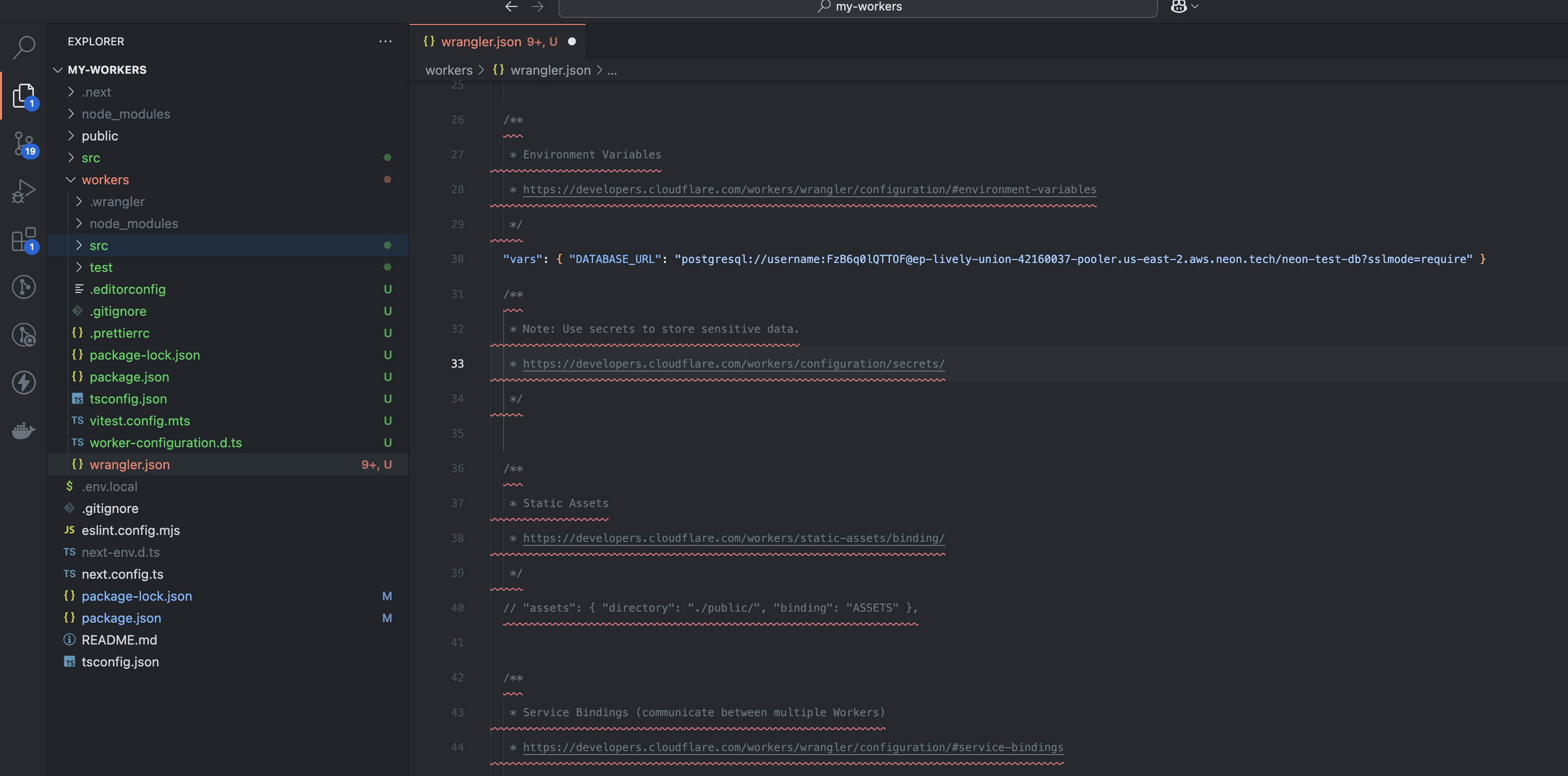Collapse the workers folder
Viewport: 1568px width, 776px height.
pos(228,179)
